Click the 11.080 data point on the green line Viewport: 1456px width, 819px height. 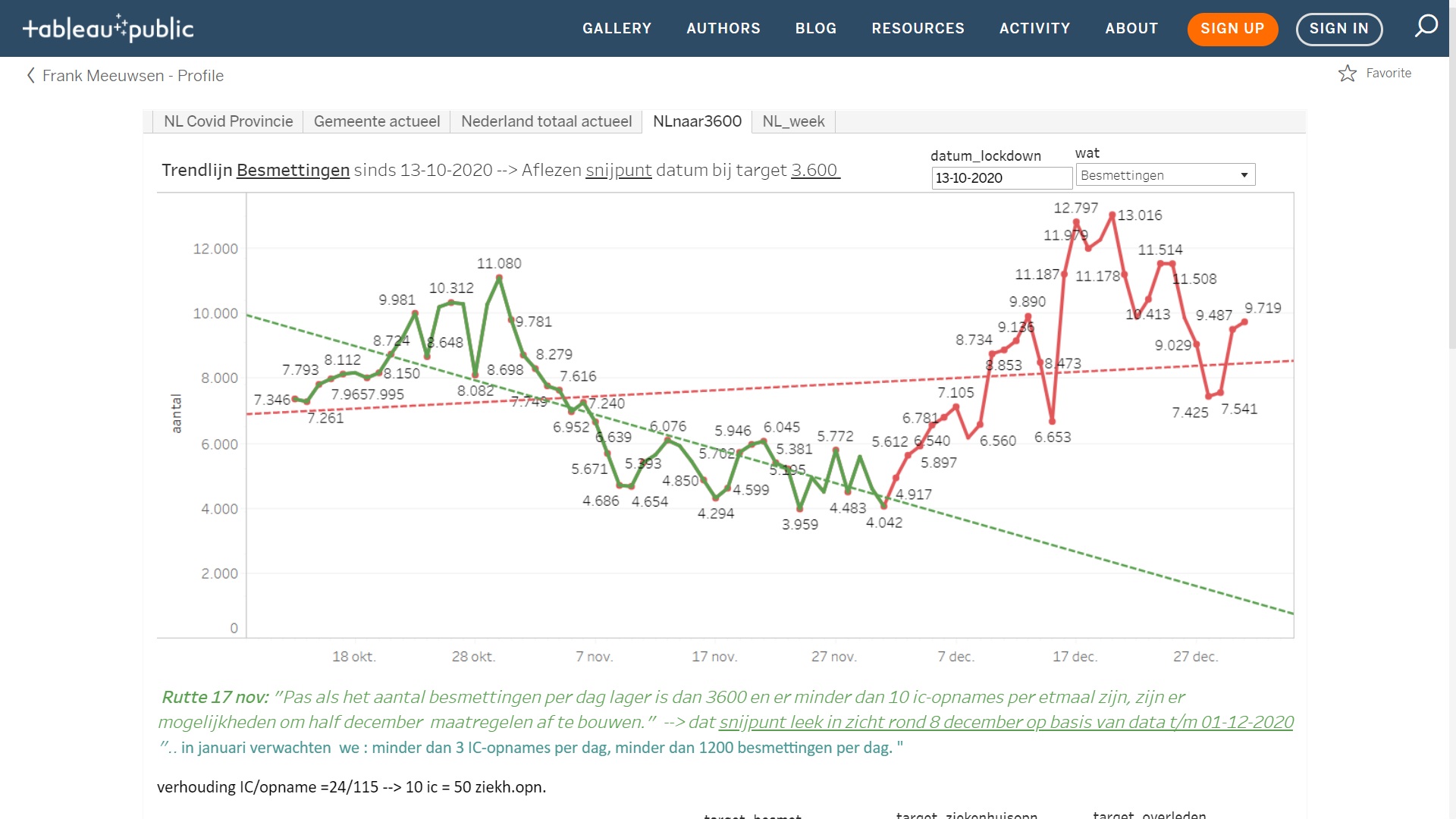click(x=499, y=278)
